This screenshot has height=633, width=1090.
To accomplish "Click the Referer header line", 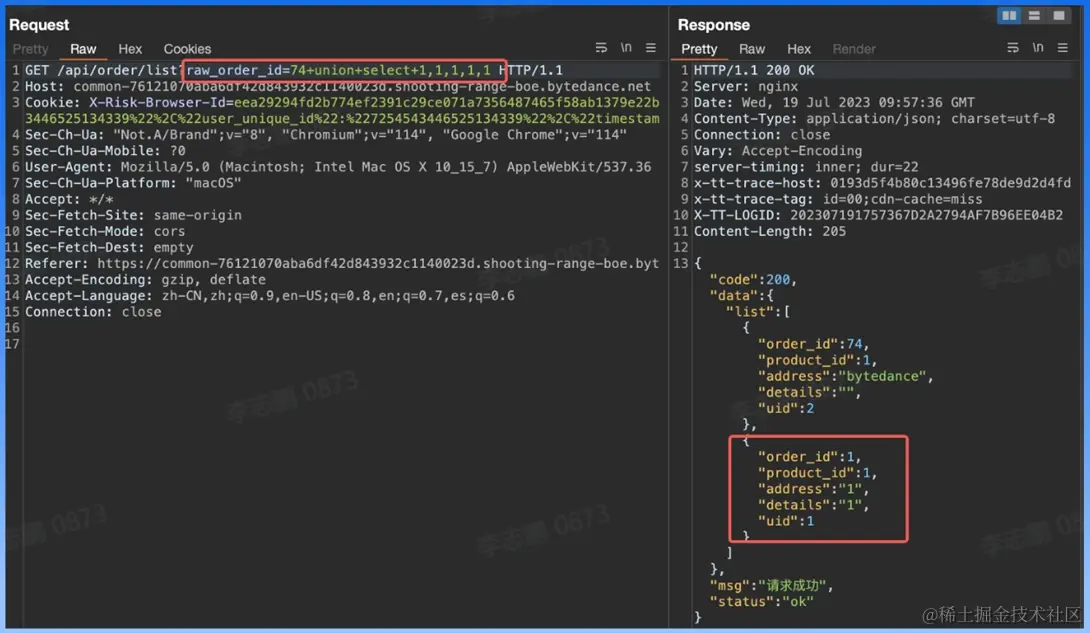I will (342, 263).
